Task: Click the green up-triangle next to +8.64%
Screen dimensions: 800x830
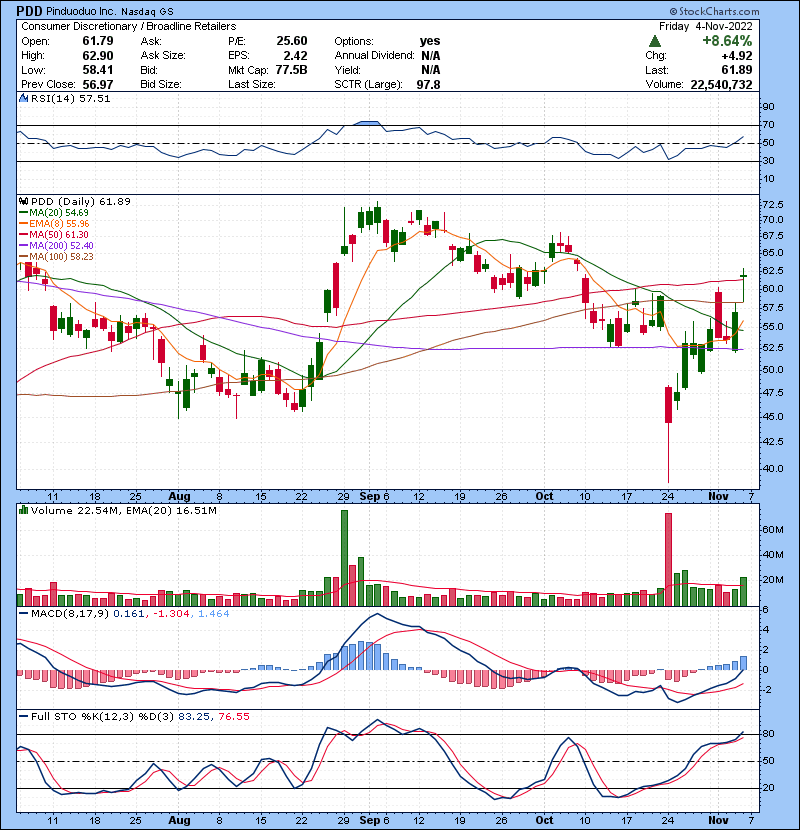Action: tap(654, 41)
